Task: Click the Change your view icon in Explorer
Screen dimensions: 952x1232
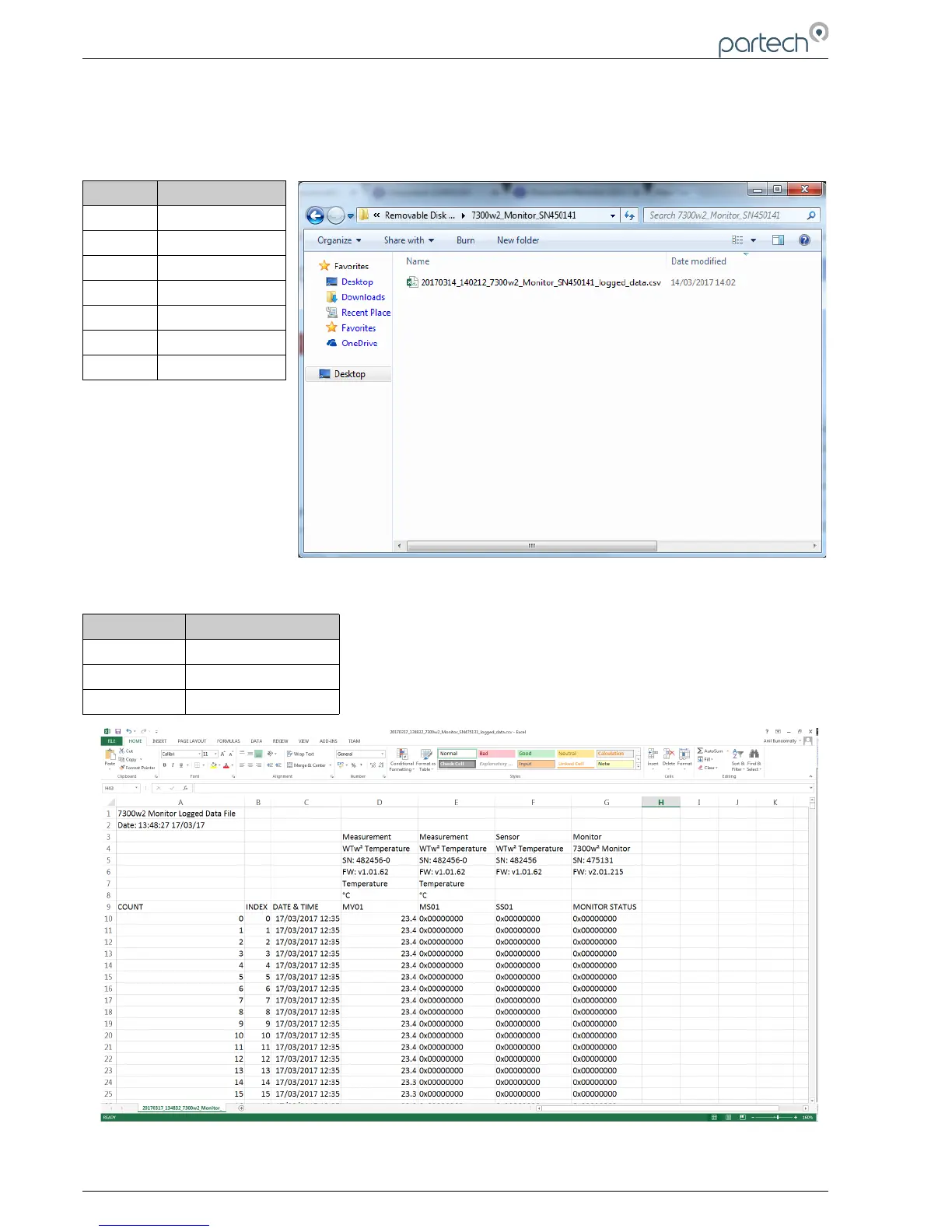Action: click(x=737, y=240)
